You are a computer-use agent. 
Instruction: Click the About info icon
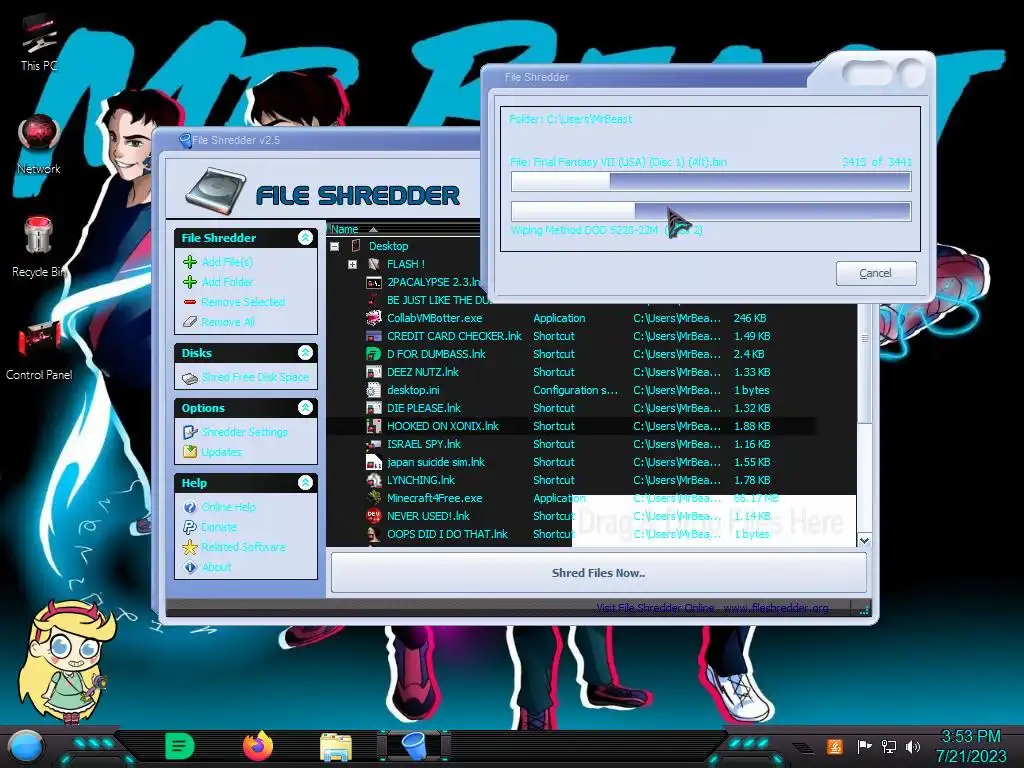(x=190, y=568)
